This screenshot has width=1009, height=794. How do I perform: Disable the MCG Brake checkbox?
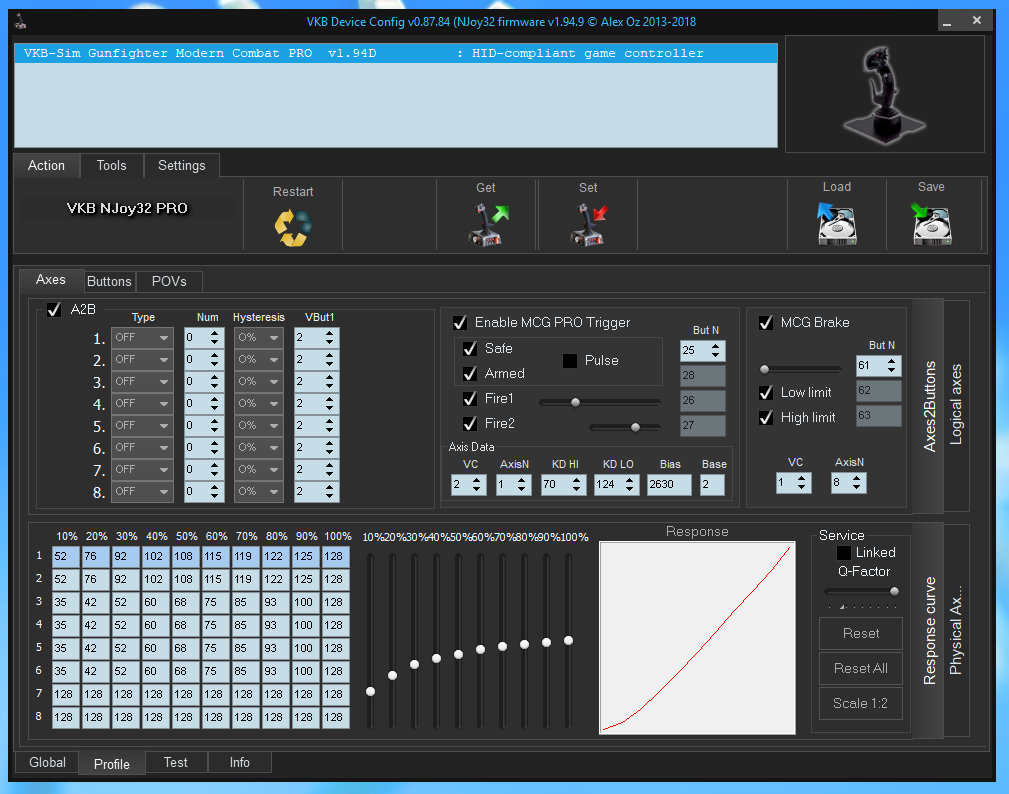766,323
